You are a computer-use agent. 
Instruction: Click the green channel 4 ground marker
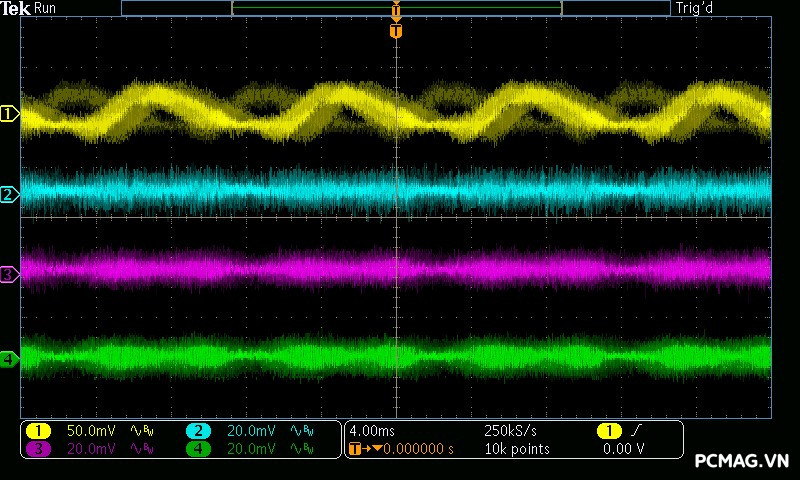[9, 359]
